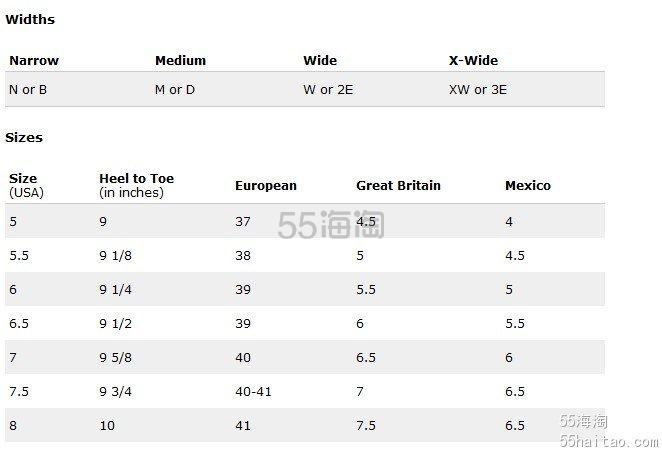Click the Heel to Toe column header
This screenshot has height=450, width=662.
tap(136, 185)
